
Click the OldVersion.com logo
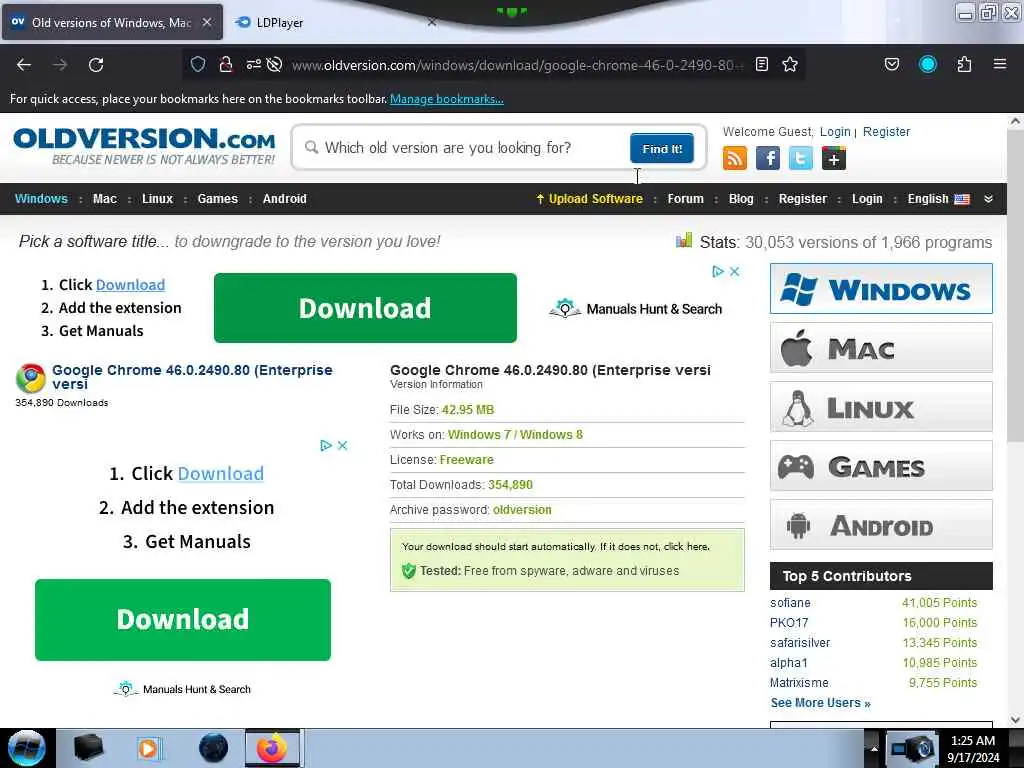click(144, 146)
